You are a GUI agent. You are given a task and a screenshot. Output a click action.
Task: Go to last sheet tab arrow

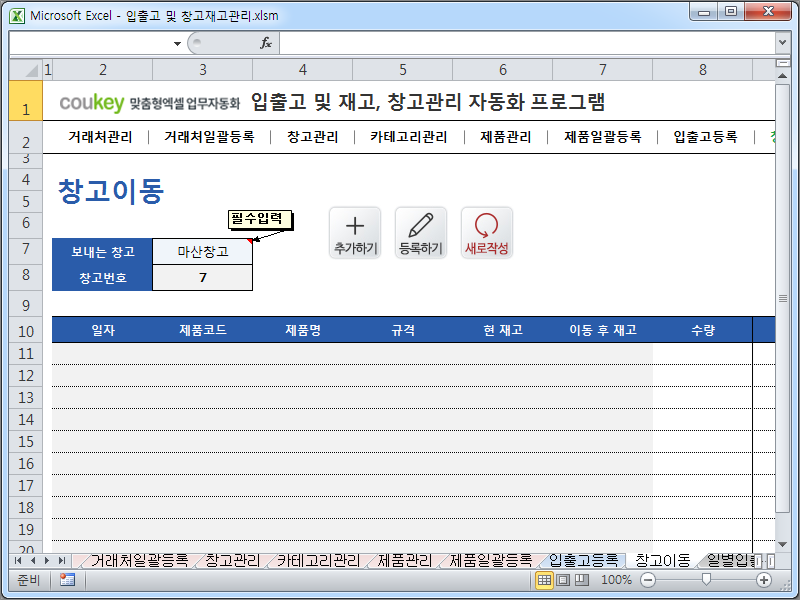(62, 561)
